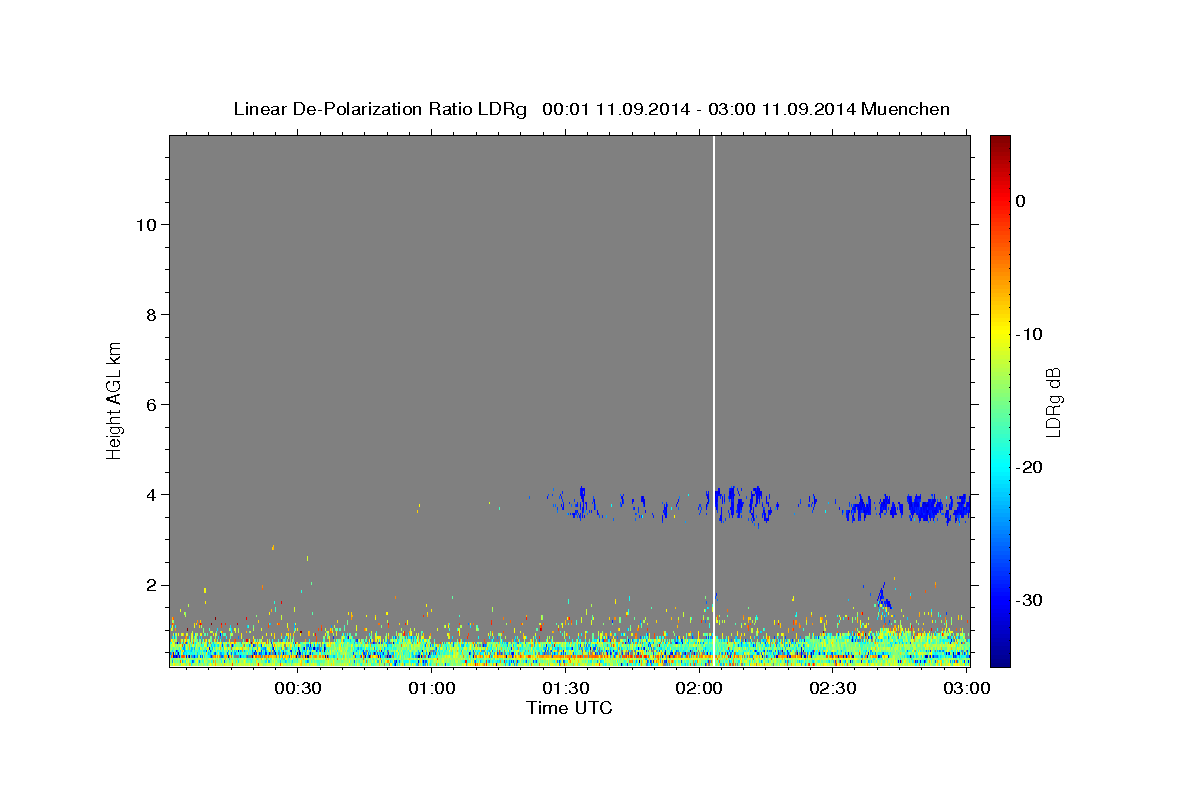This screenshot has width=1200, height=800.
Task: Click the 03:00 time tick label
Action: point(966,688)
